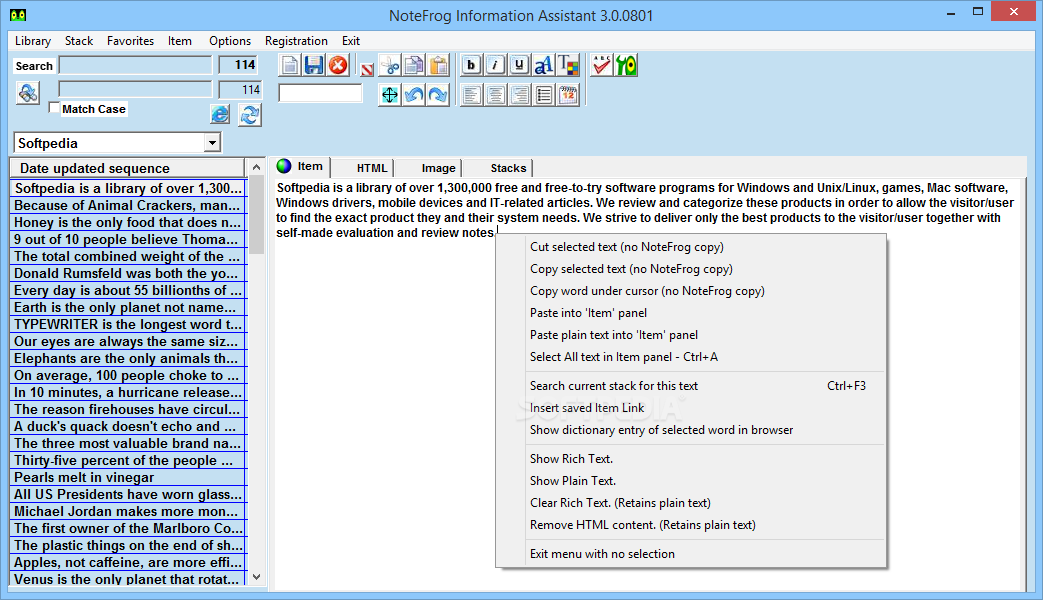Choose Clear Rich Text entry
1043x600 pixels.
(x=690, y=503)
